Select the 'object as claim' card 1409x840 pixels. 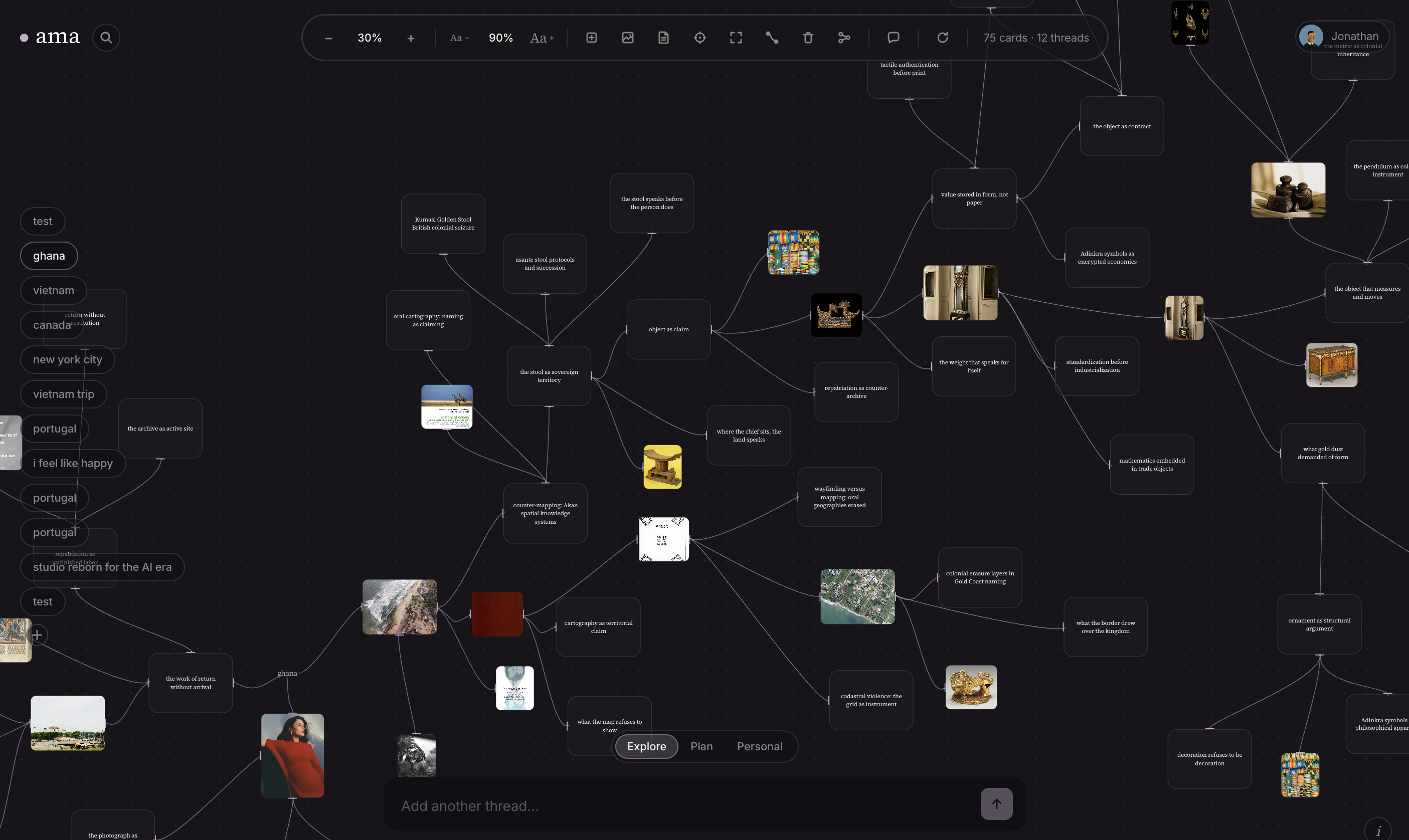tap(668, 329)
